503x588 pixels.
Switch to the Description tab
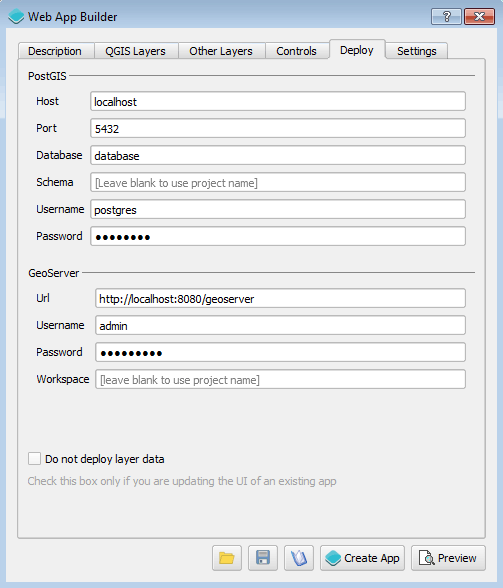(55, 51)
